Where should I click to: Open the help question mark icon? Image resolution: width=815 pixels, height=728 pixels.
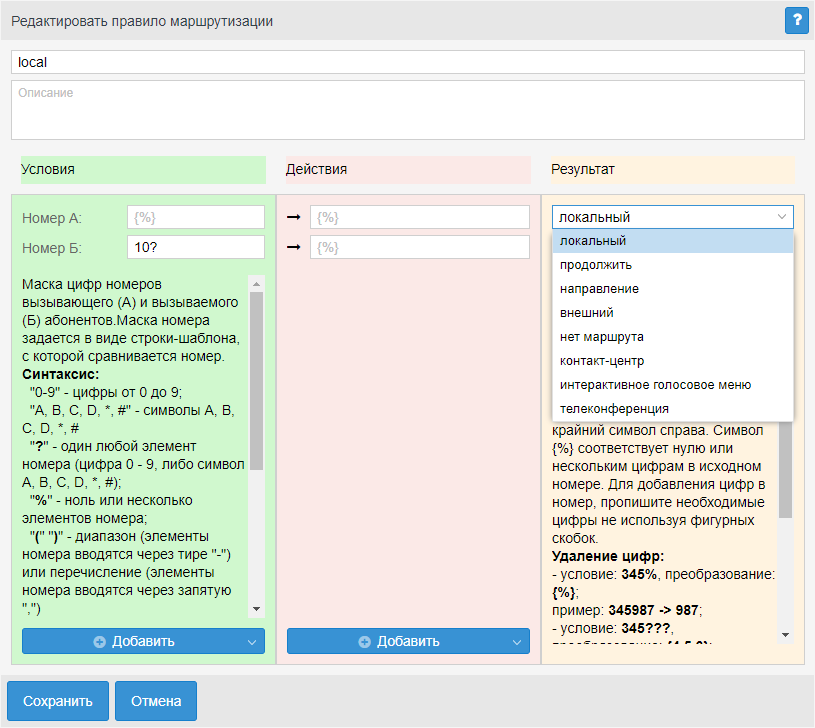pyautogui.click(x=796, y=21)
